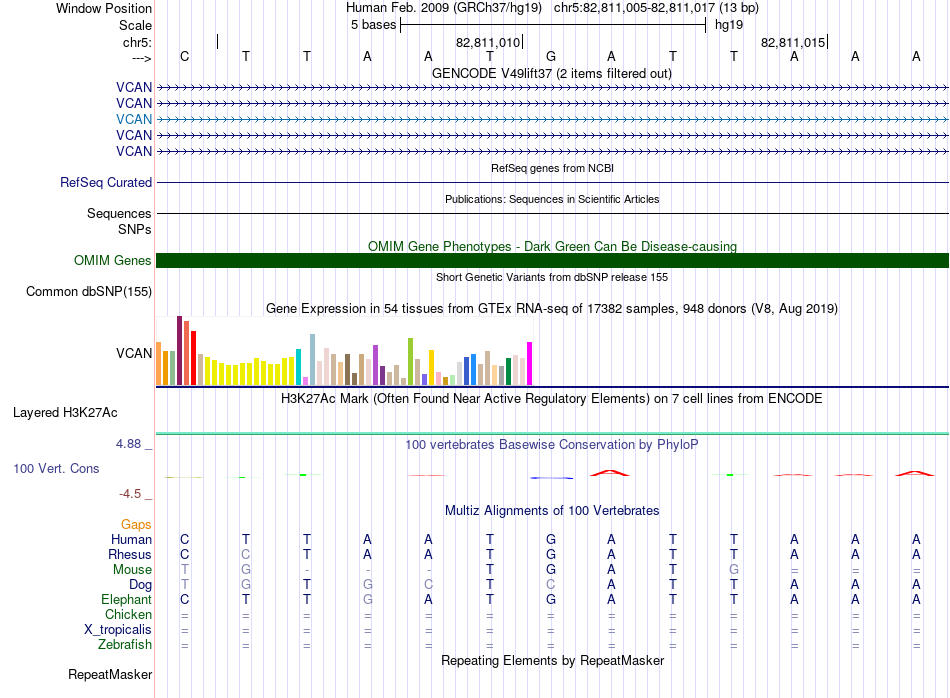Click the magenta bar in GTEx chart
950x698 pixels.
point(530,363)
